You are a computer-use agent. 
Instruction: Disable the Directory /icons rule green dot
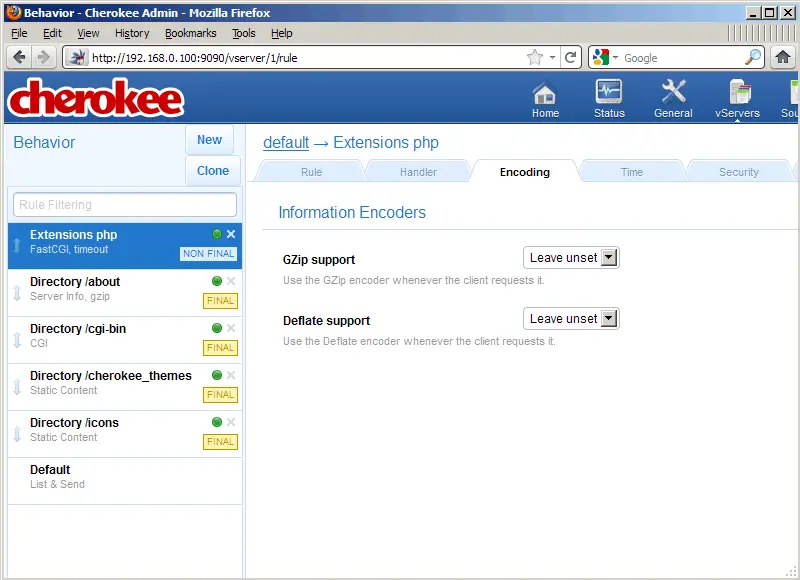217,422
